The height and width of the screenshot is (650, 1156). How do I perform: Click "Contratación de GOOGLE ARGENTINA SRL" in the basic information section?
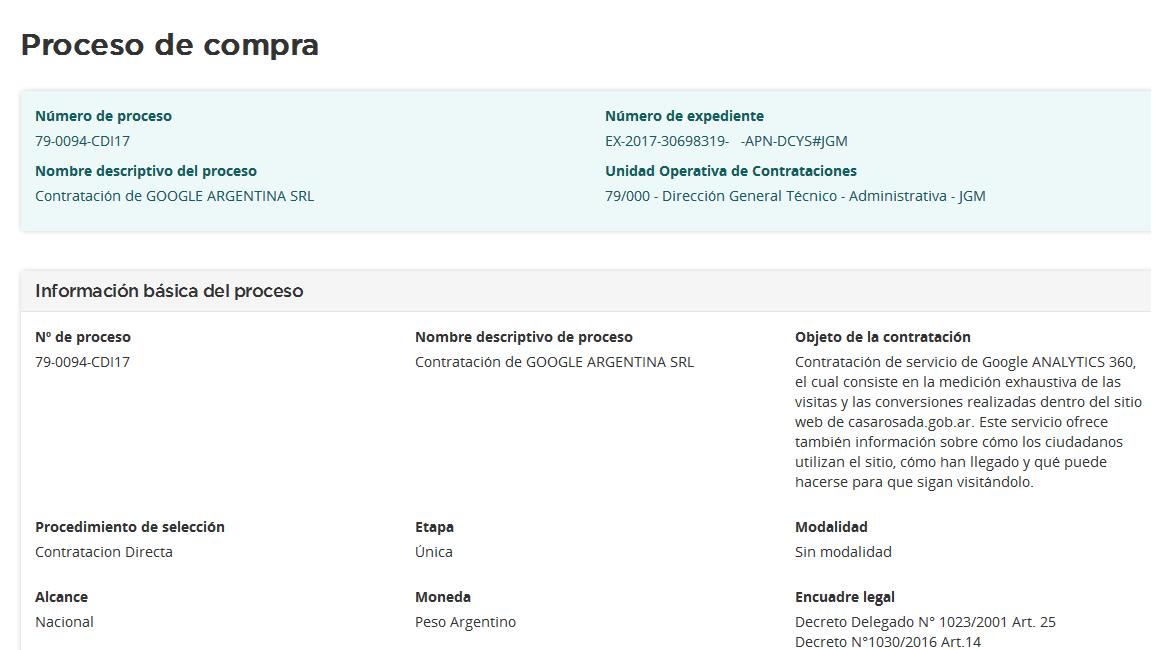click(554, 362)
